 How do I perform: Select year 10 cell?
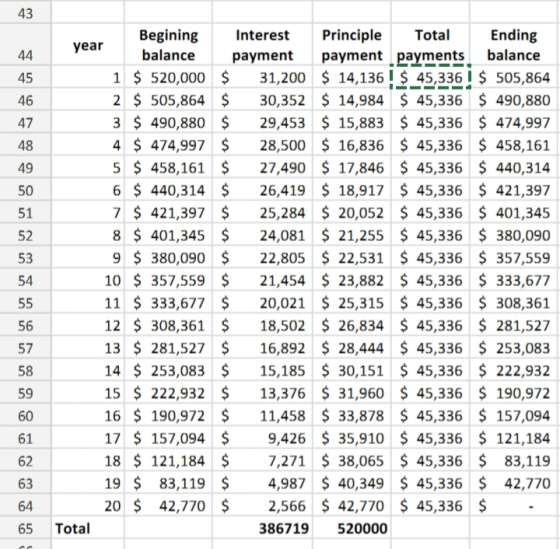[88, 280]
